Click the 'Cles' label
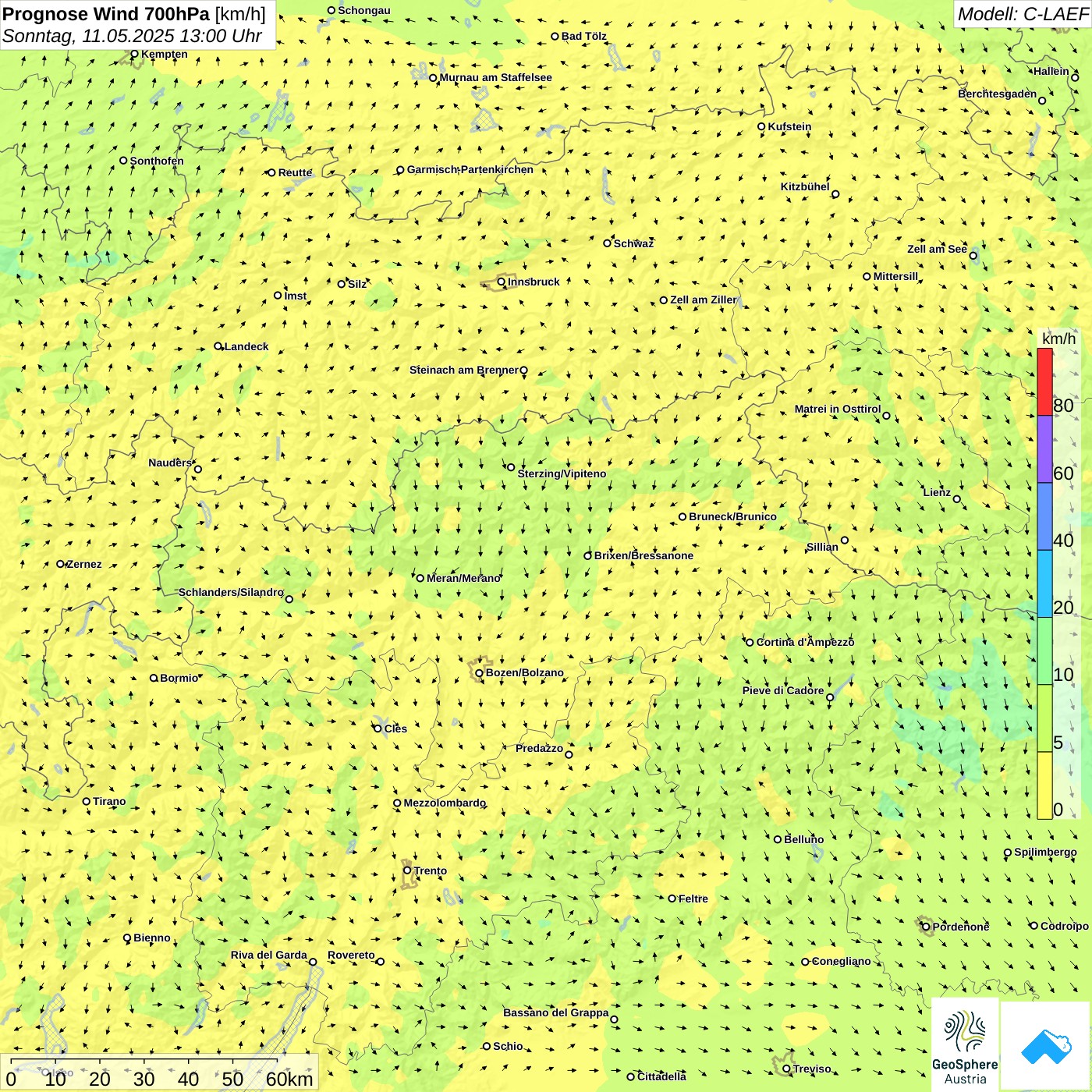Image resolution: width=1092 pixels, height=1092 pixels. (x=395, y=729)
